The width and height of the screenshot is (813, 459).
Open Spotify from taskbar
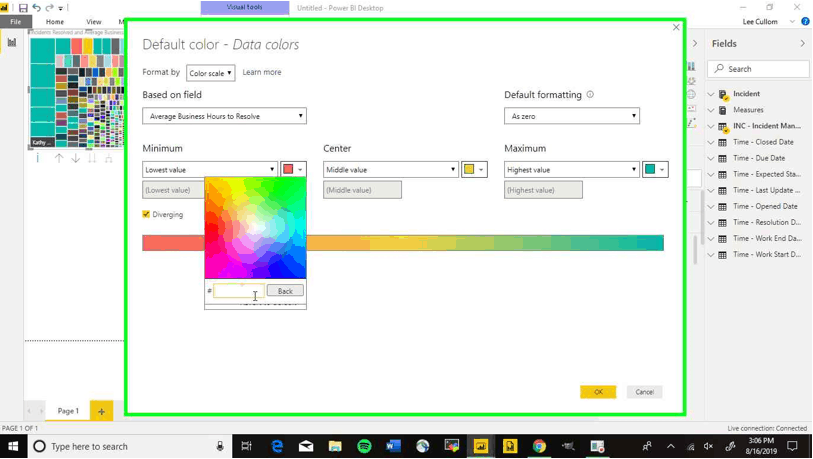coord(365,446)
